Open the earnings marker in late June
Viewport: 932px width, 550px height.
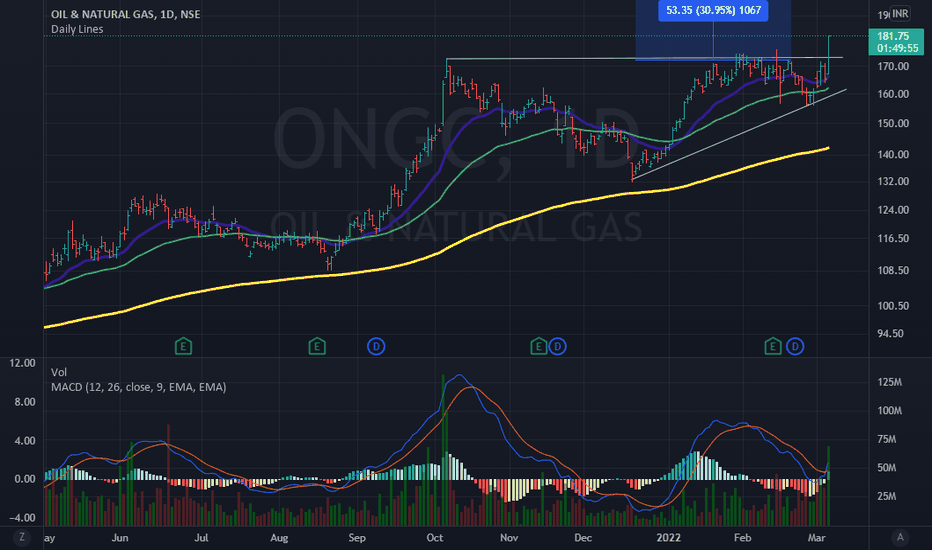click(183, 346)
